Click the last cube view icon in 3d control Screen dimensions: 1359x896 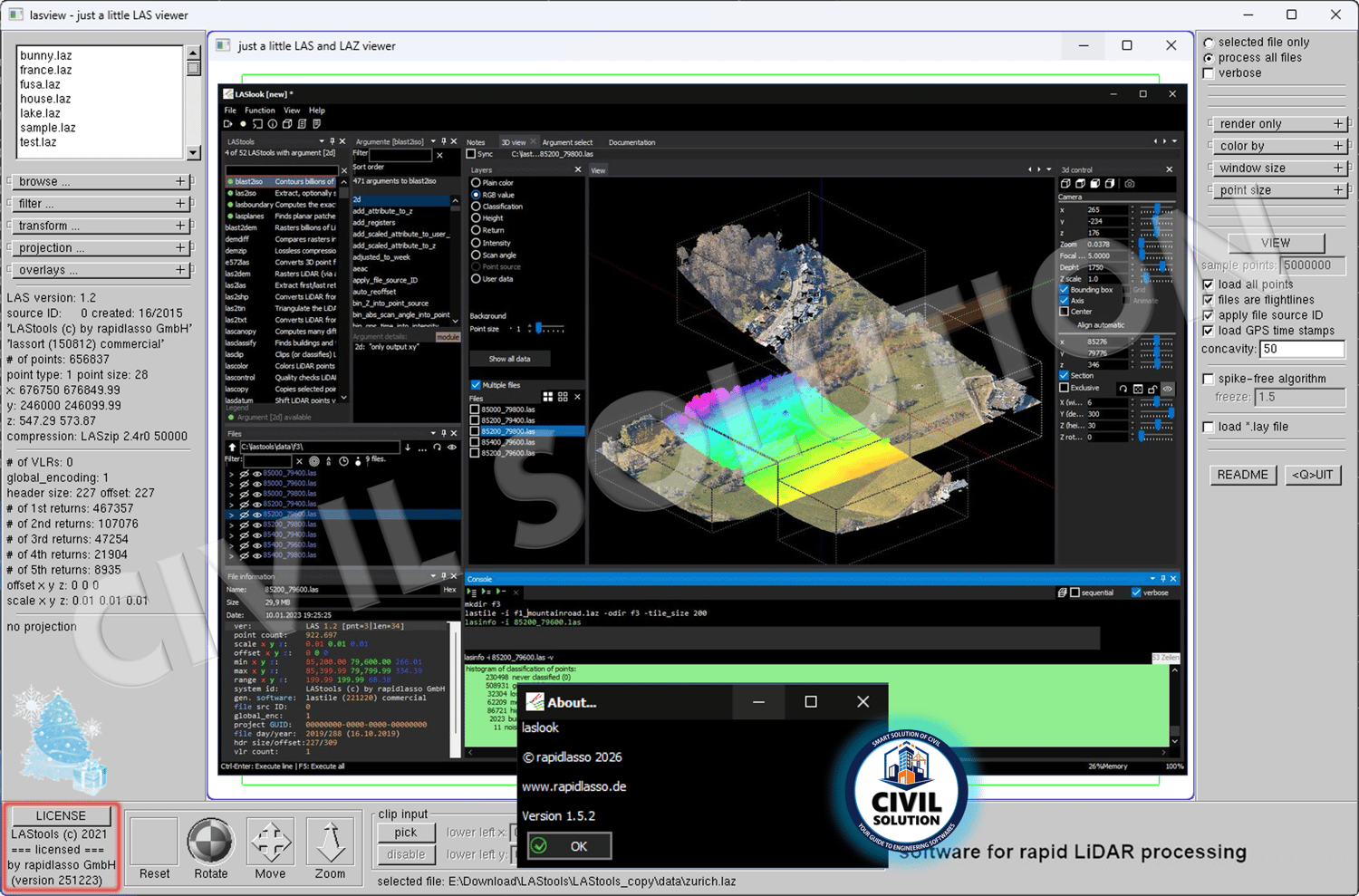click(1110, 184)
